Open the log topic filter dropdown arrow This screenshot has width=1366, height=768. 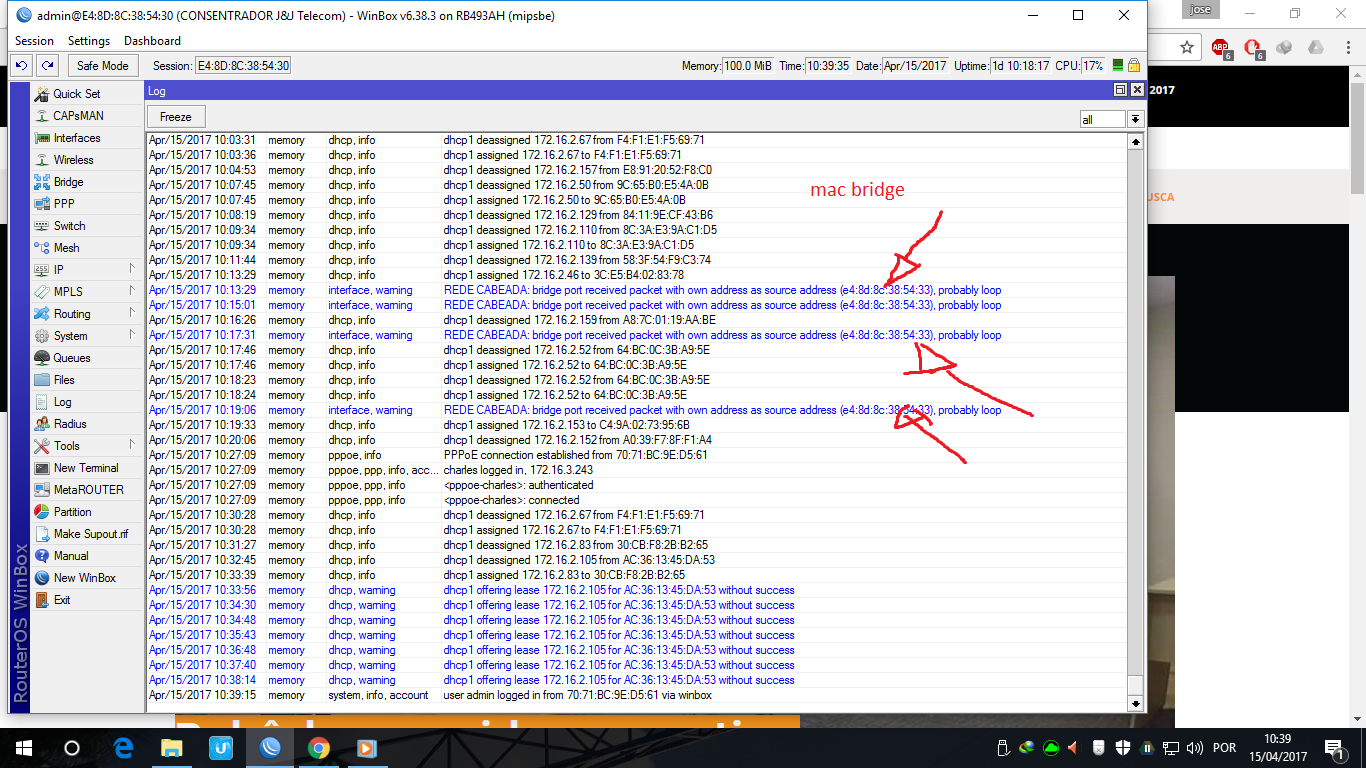point(1135,119)
